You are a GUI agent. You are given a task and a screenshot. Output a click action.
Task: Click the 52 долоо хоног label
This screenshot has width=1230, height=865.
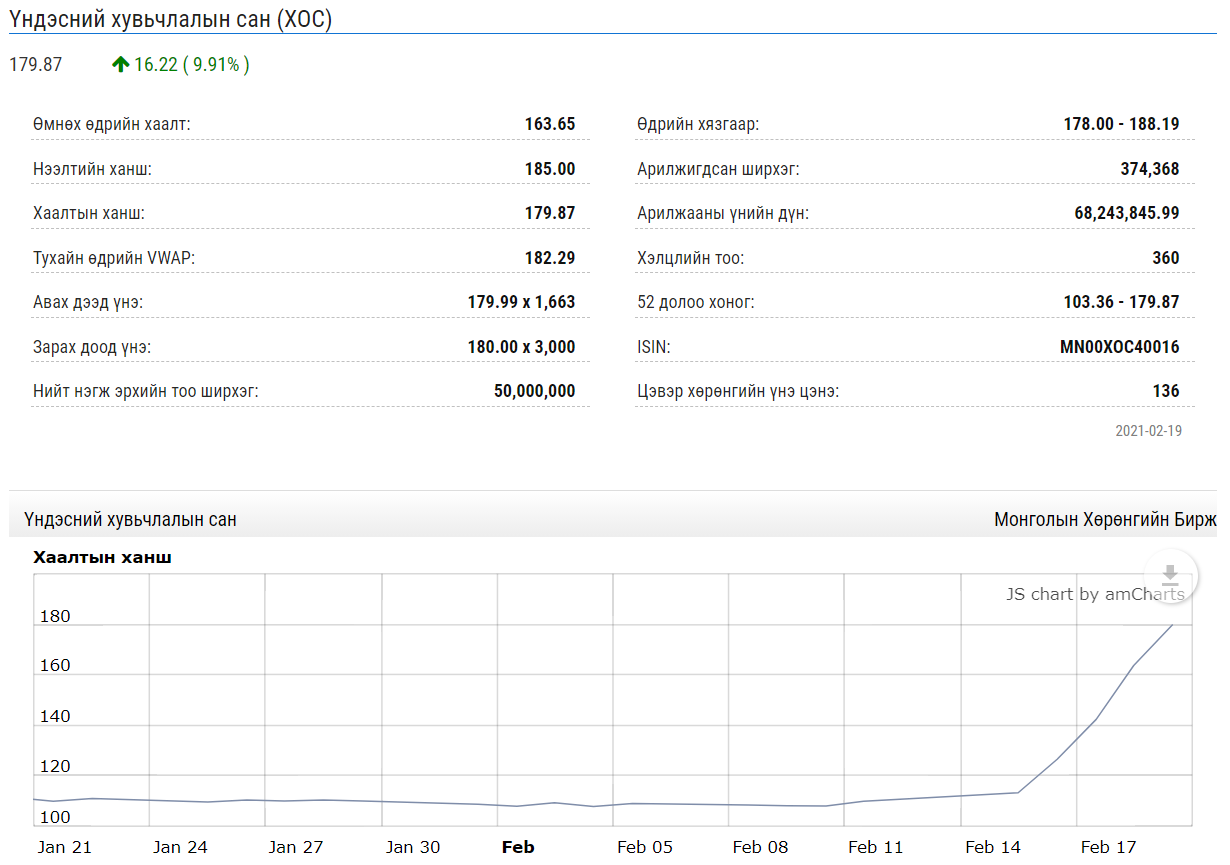tap(696, 302)
